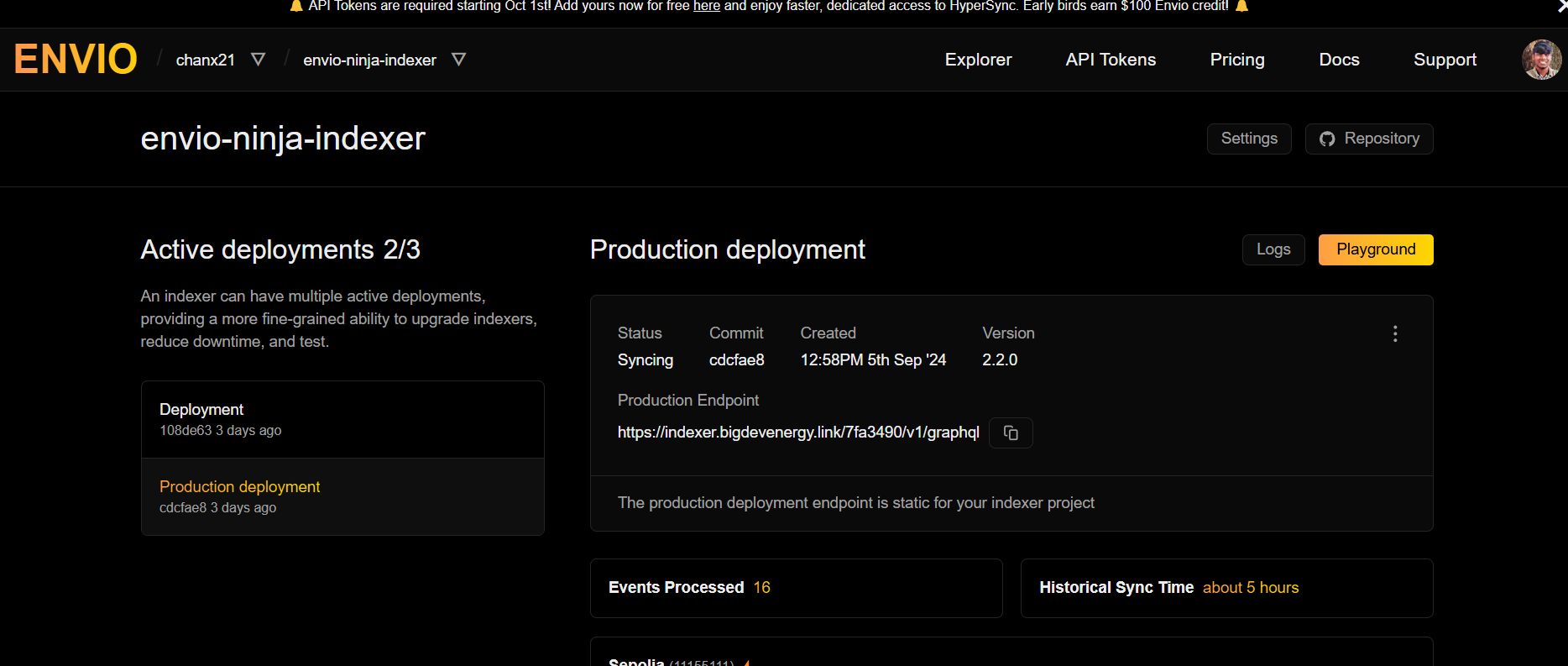Viewport: 1568px width, 666px height.
Task: Click the created time '12:58PM 5th Sep '24'
Action: click(x=873, y=359)
